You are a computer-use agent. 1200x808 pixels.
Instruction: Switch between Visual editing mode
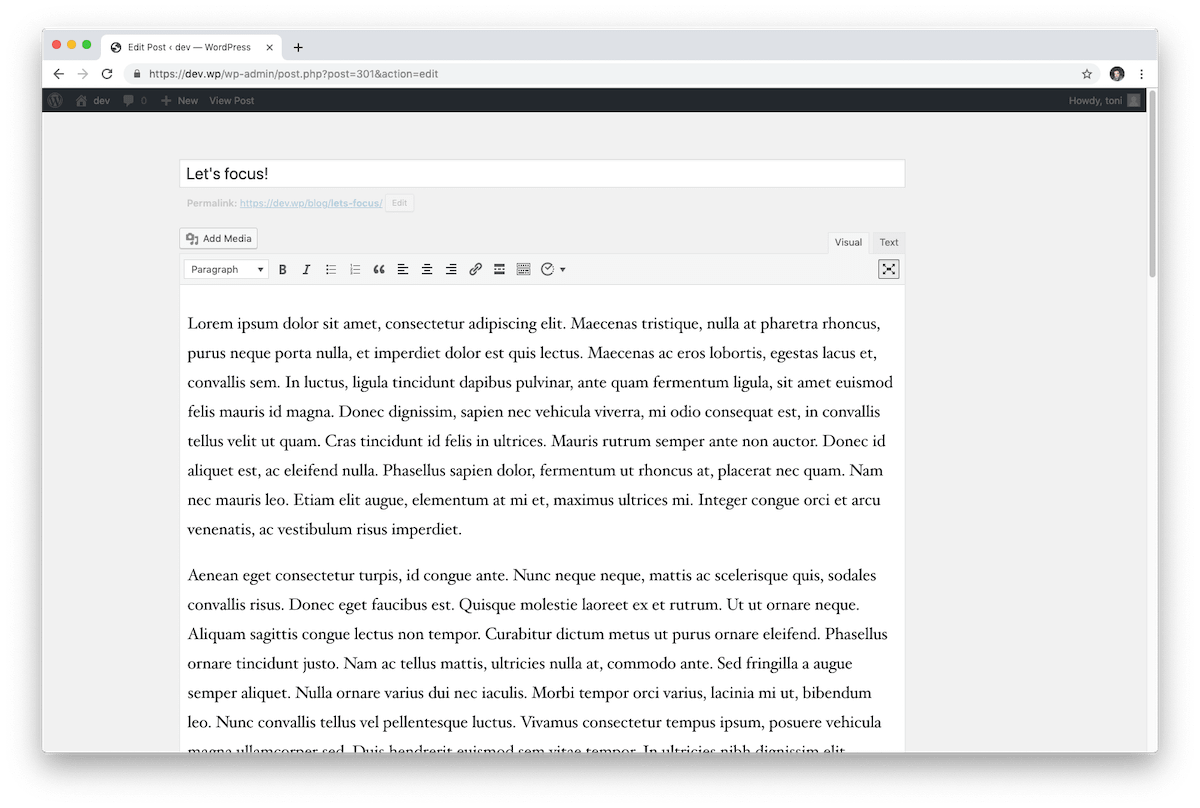pyautogui.click(x=847, y=242)
